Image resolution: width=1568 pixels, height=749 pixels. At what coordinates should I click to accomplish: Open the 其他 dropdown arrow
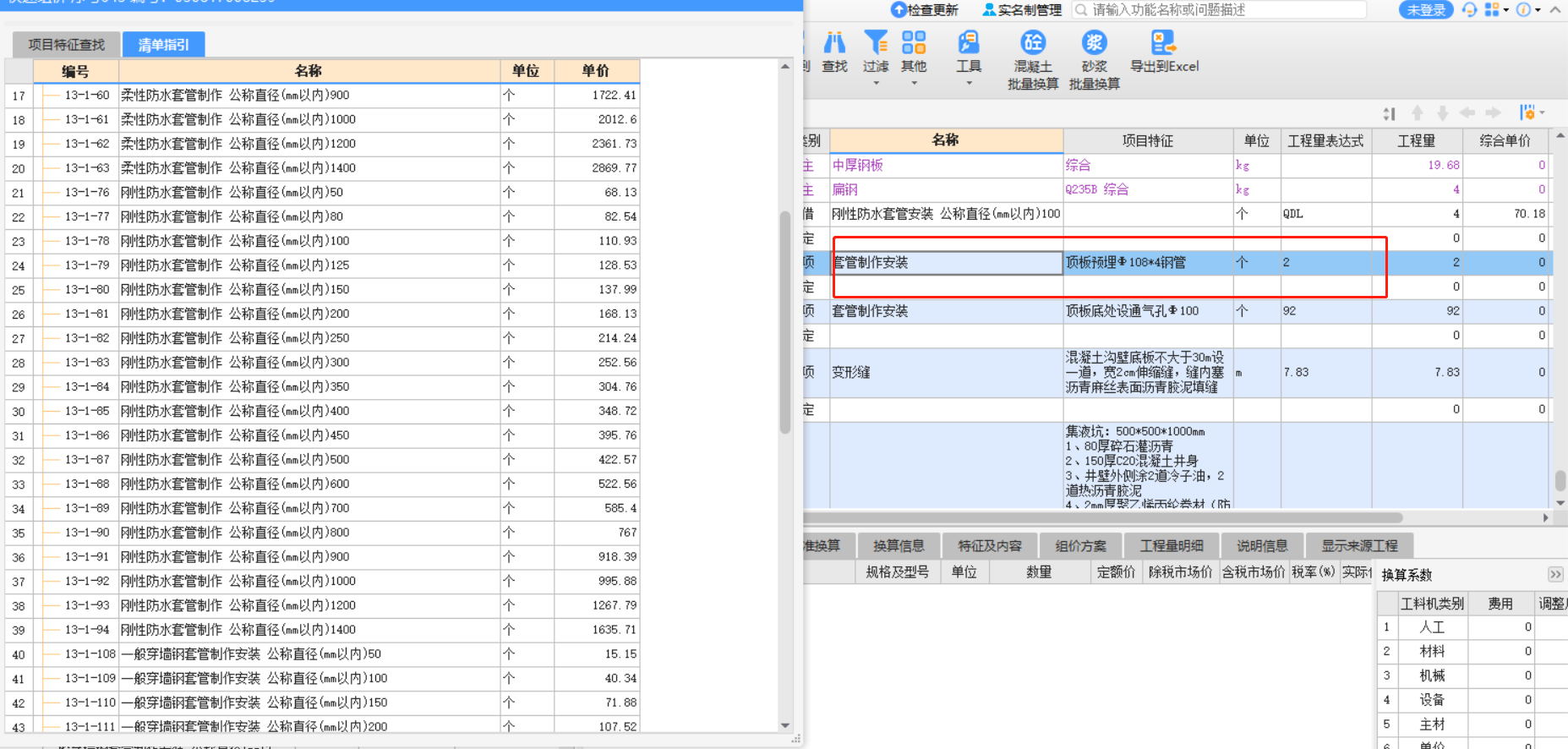pos(914,83)
